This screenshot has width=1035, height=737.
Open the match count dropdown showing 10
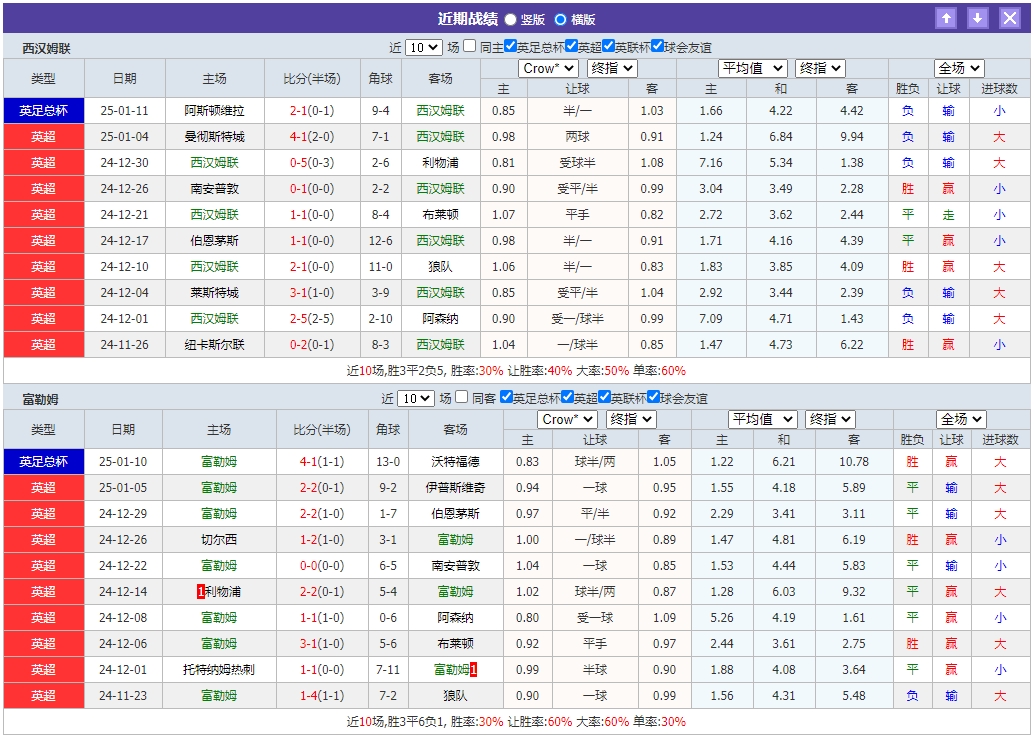coord(424,44)
